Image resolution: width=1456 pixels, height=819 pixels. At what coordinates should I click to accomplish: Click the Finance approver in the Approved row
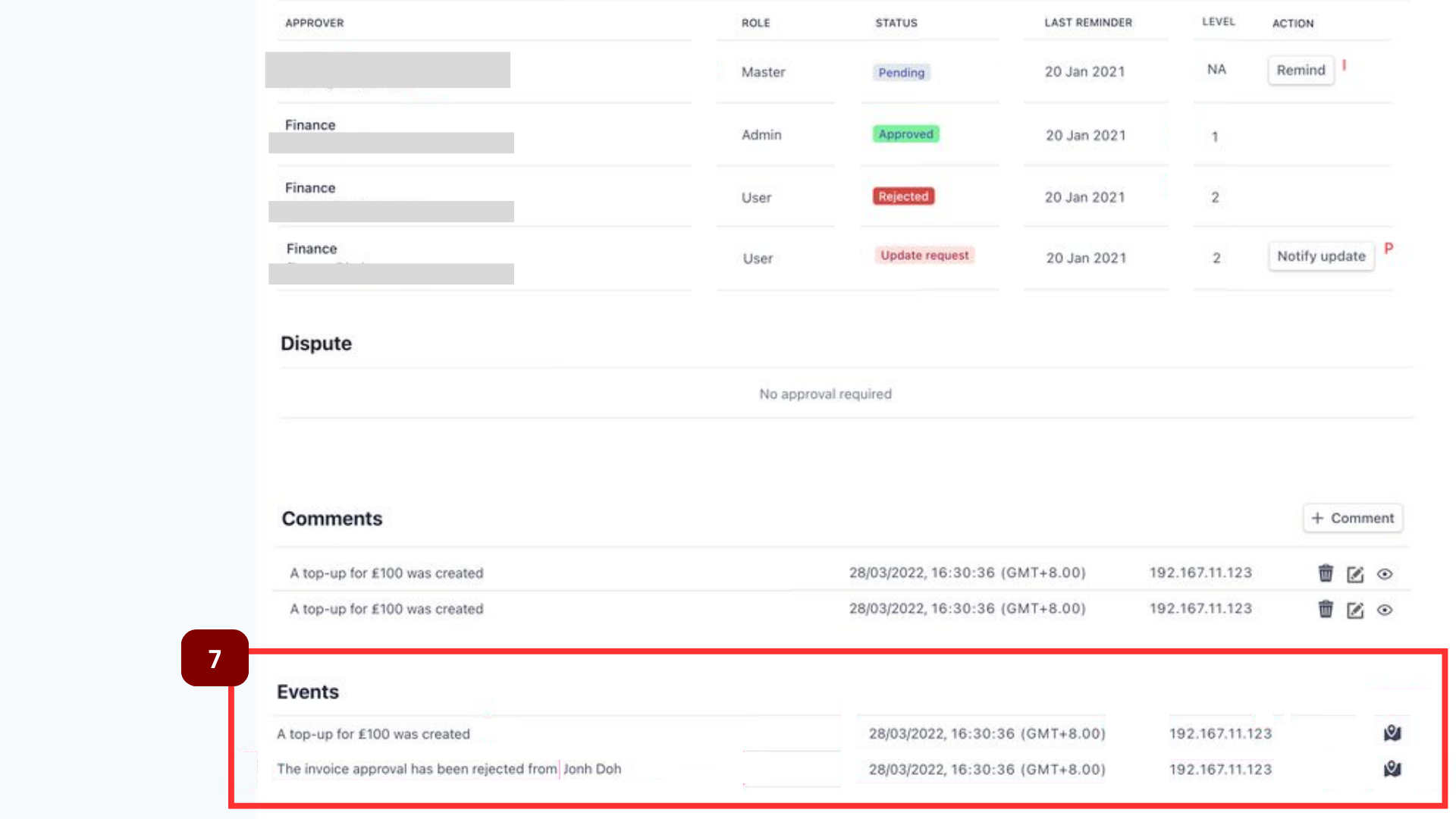coord(310,125)
